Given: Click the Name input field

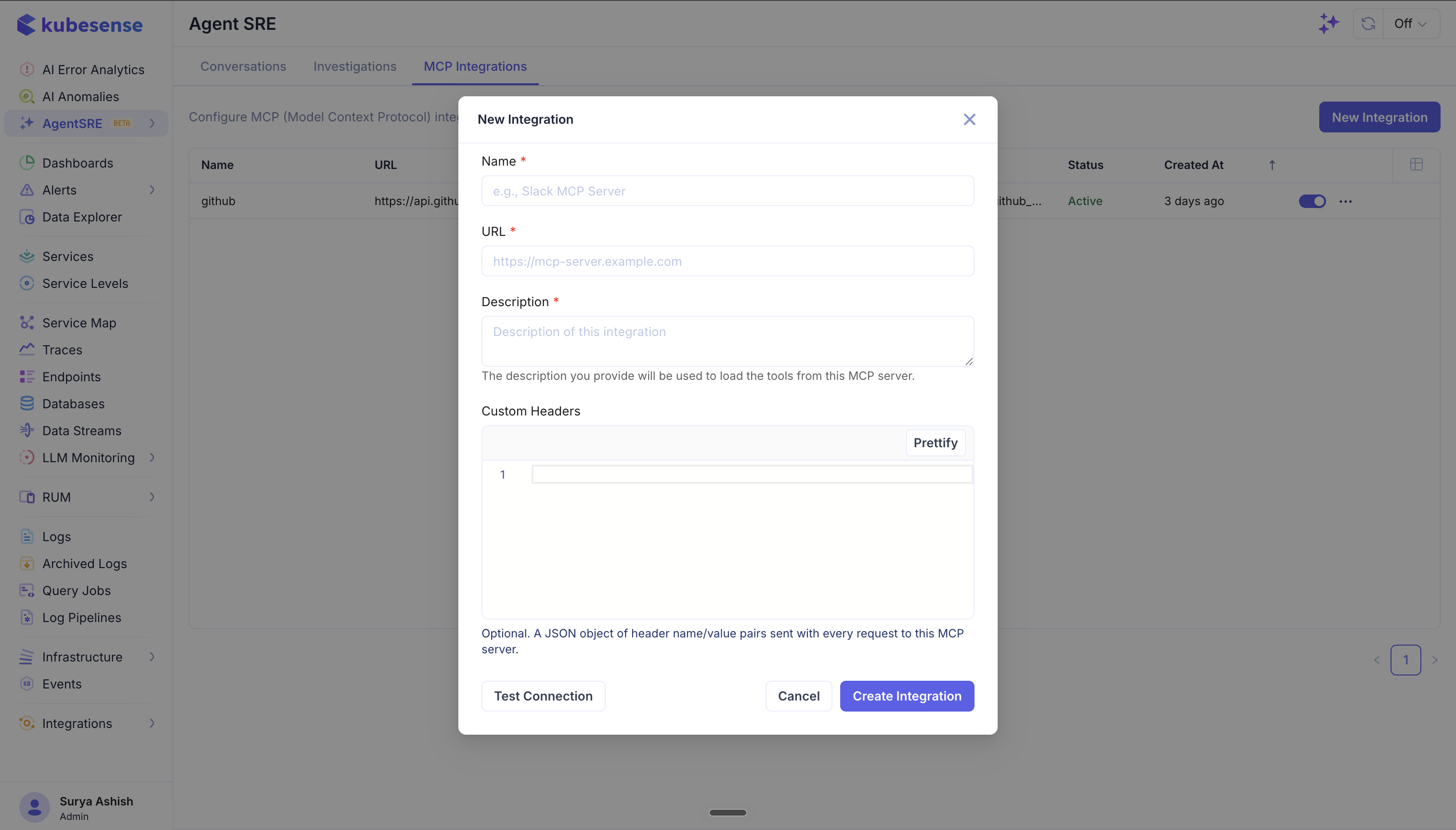Looking at the screenshot, I should [728, 191].
